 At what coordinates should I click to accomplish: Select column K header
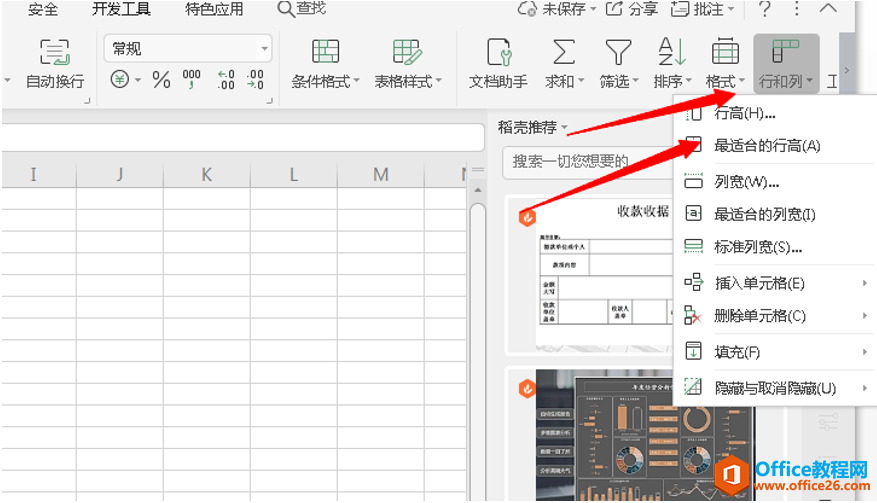click(206, 175)
